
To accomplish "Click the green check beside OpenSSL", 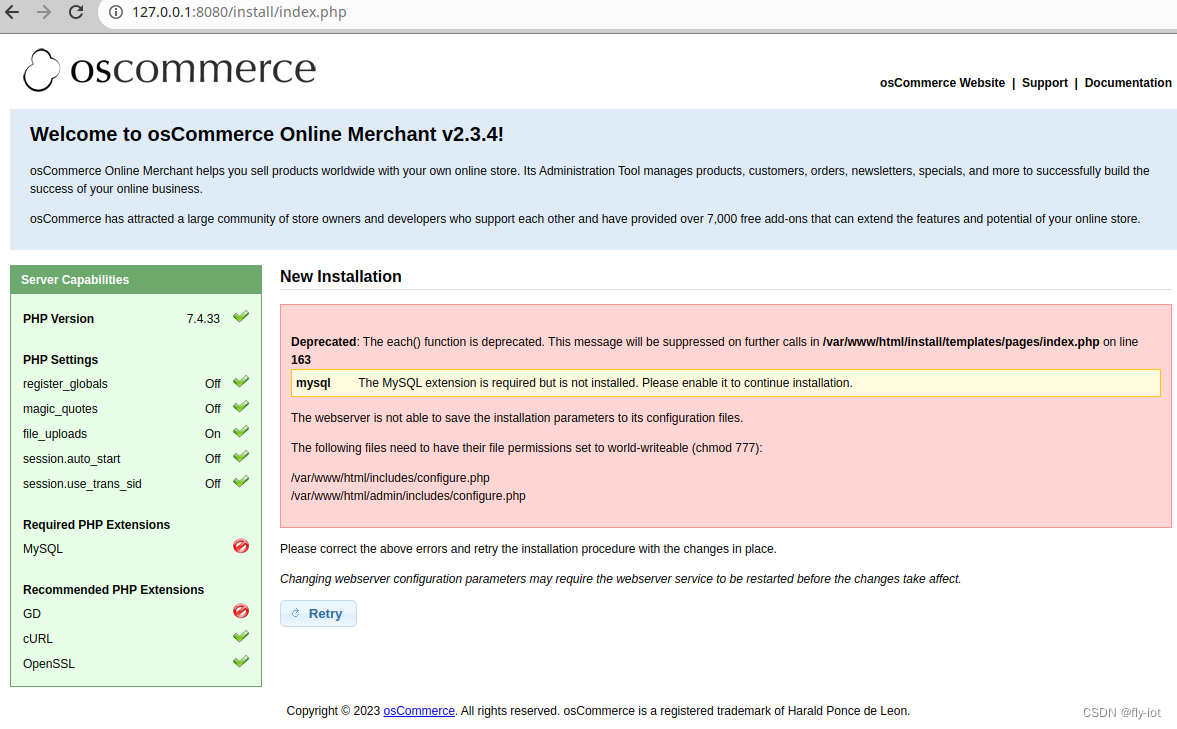I will [240, 661].
